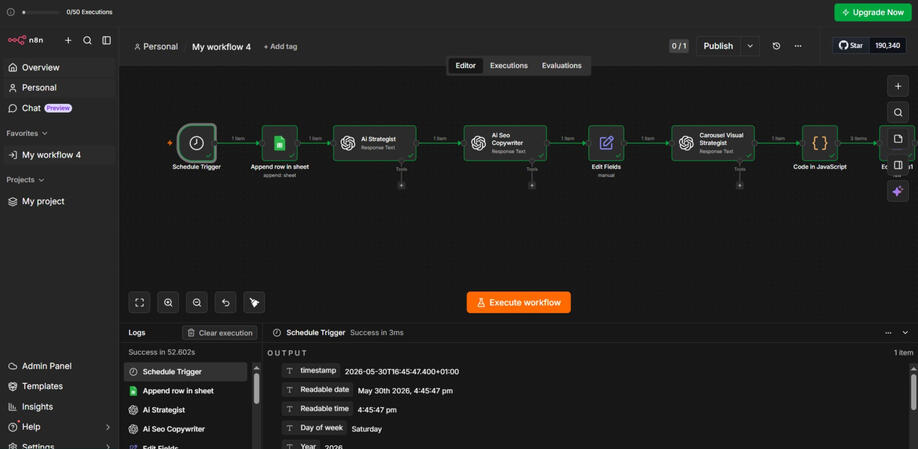Collapse the Logs panel with the chevron
This screenshot has height=449, width=918.
(905, 333)
